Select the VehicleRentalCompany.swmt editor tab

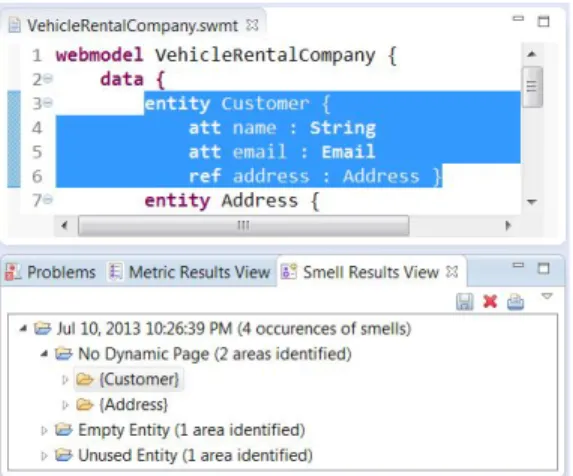point(133,26)
